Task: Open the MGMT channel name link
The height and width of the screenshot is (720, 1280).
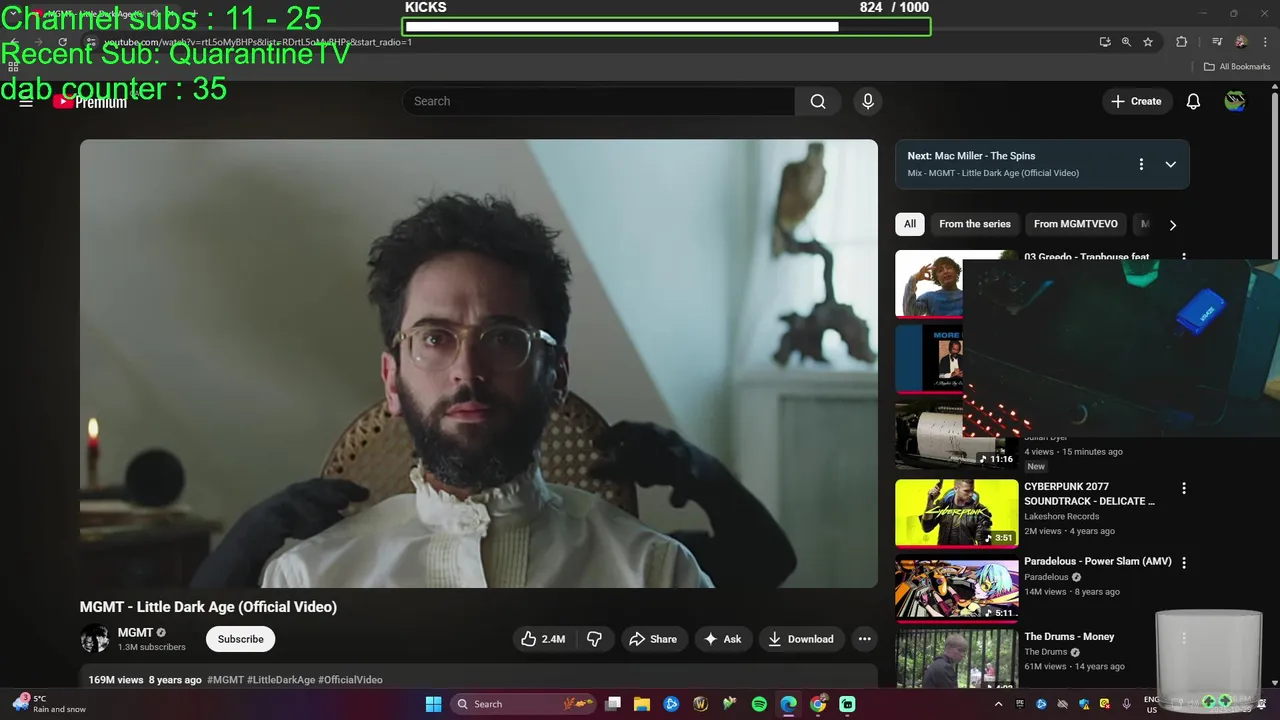Action: [x=136, y=632]
